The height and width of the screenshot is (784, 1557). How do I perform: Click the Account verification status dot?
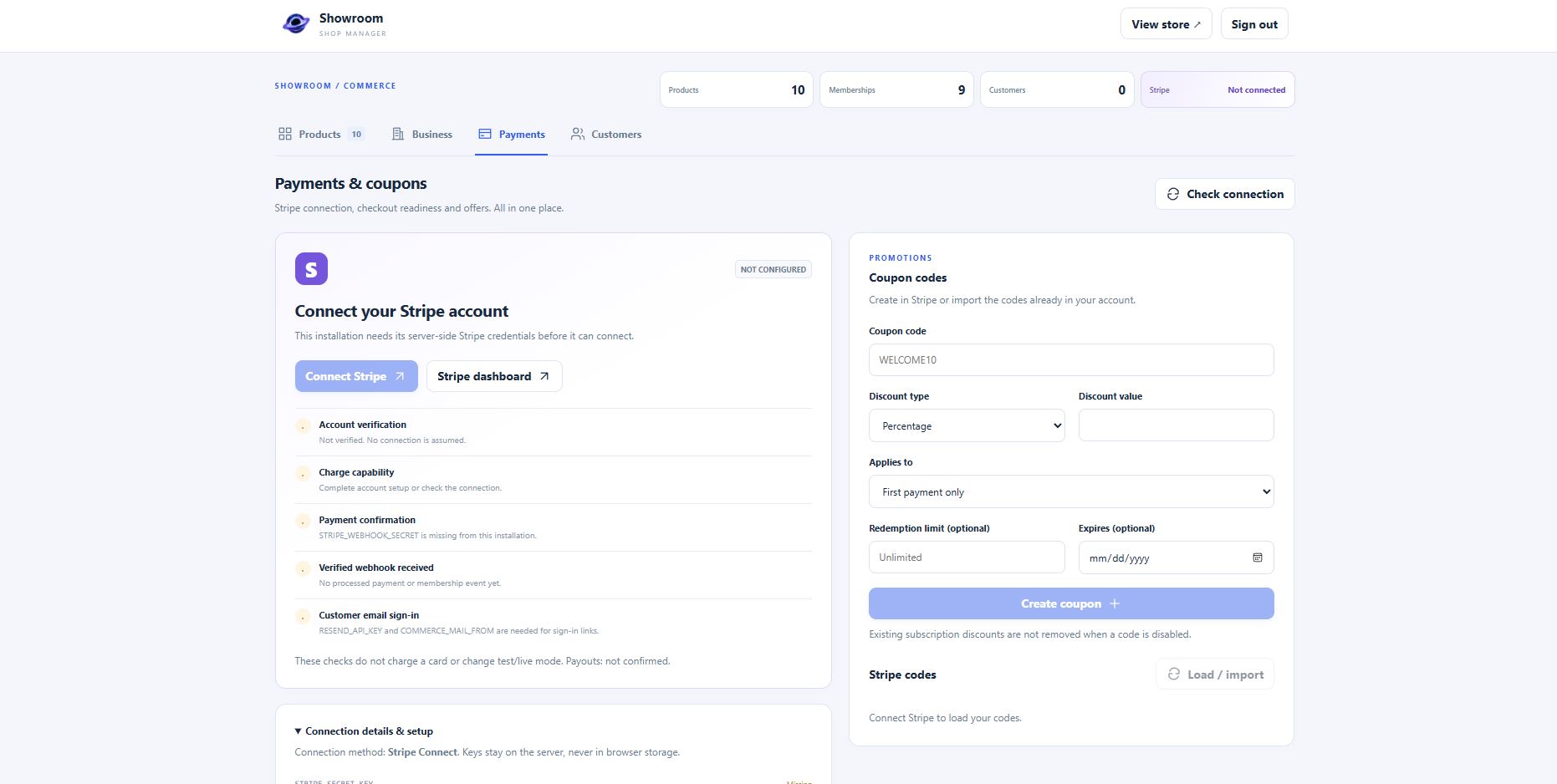303,426
